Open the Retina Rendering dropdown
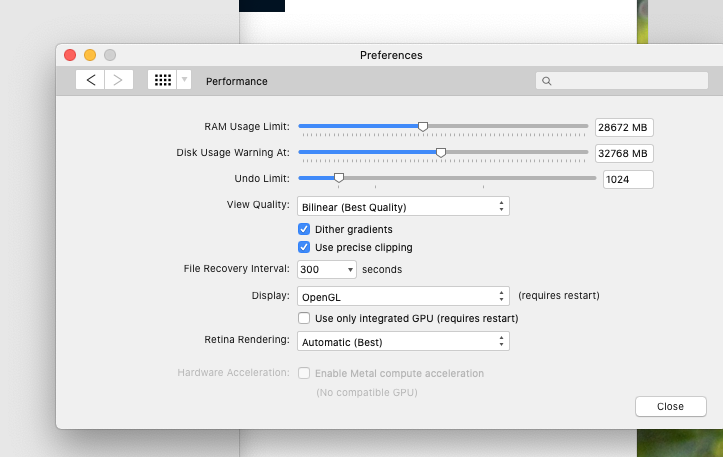 403,342
